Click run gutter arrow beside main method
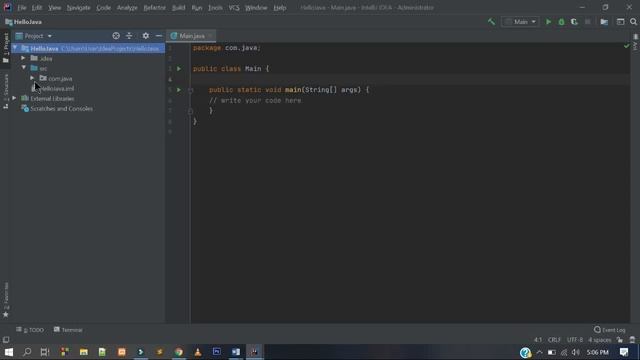 (179, 89)
